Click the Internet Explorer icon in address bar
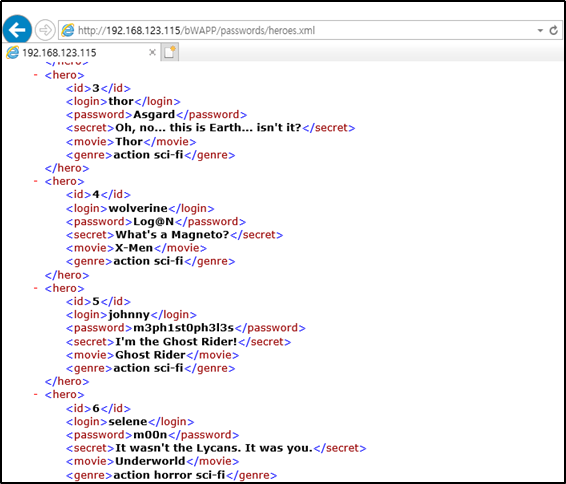Viewport: 566px width, 484px height. click(68, 30)
